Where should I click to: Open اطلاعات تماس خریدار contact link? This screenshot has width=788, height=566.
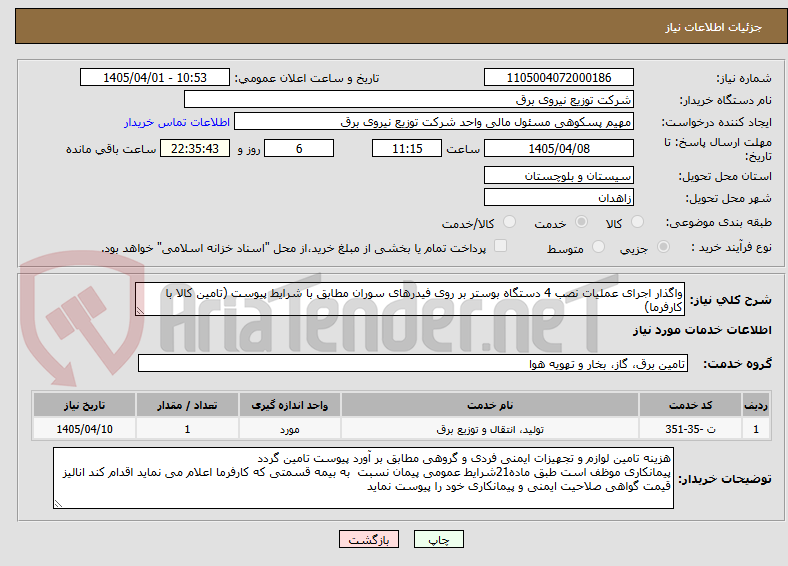[x=177, y=122]
